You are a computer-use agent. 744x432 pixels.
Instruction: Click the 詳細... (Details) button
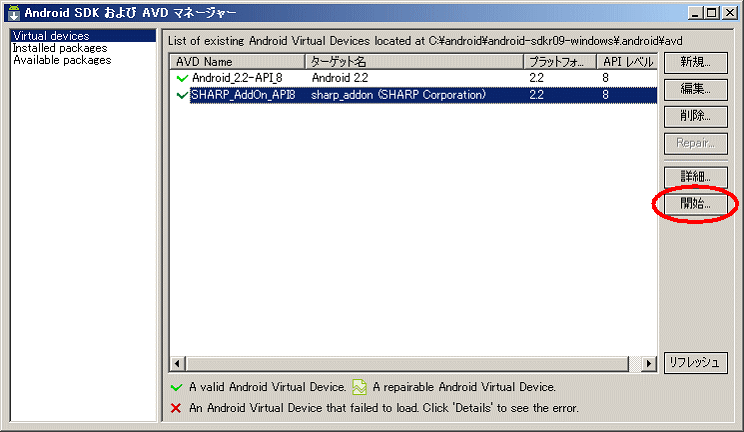(x=696, y=177)
